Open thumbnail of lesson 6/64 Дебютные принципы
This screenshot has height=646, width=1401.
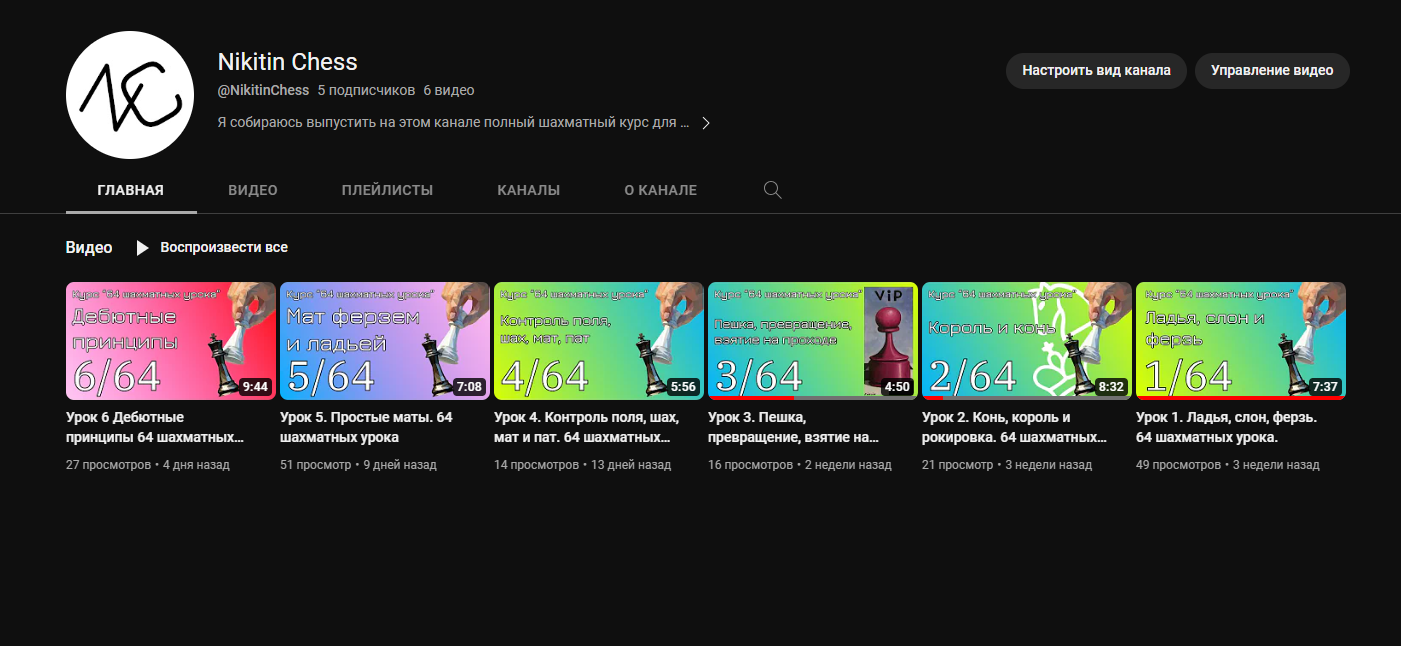click(171, 341)
